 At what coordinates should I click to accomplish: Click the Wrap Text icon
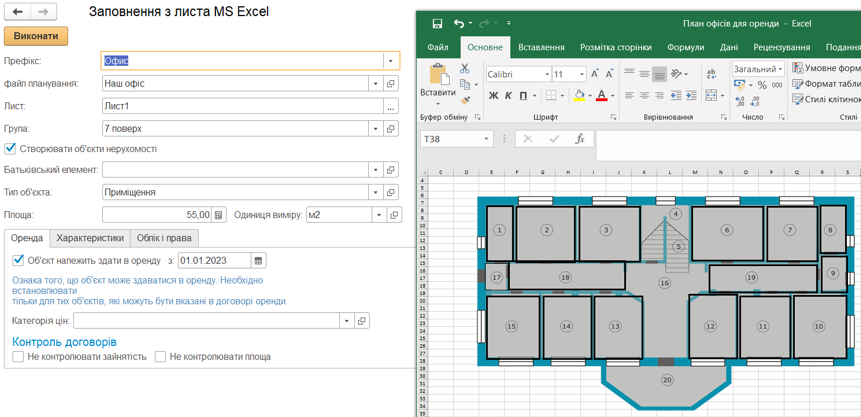coord(711,74)
